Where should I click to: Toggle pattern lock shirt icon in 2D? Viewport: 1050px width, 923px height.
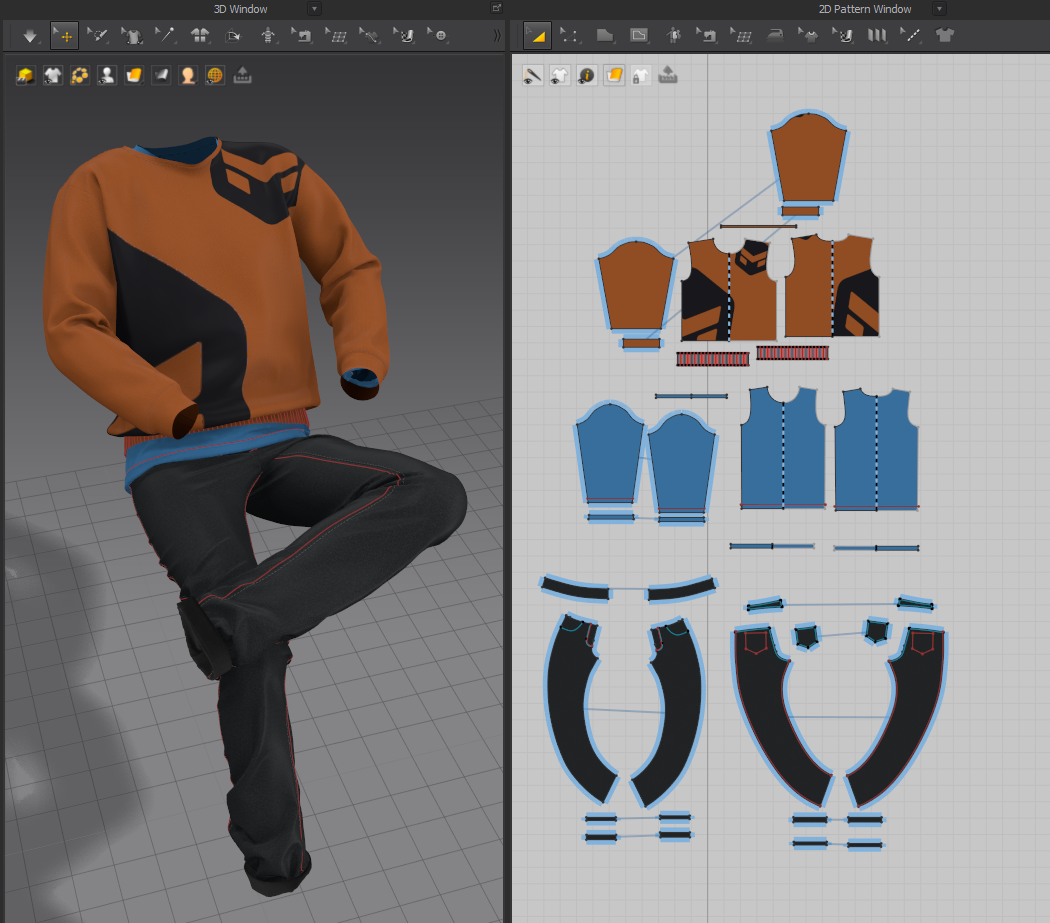[x=641, y=76]
